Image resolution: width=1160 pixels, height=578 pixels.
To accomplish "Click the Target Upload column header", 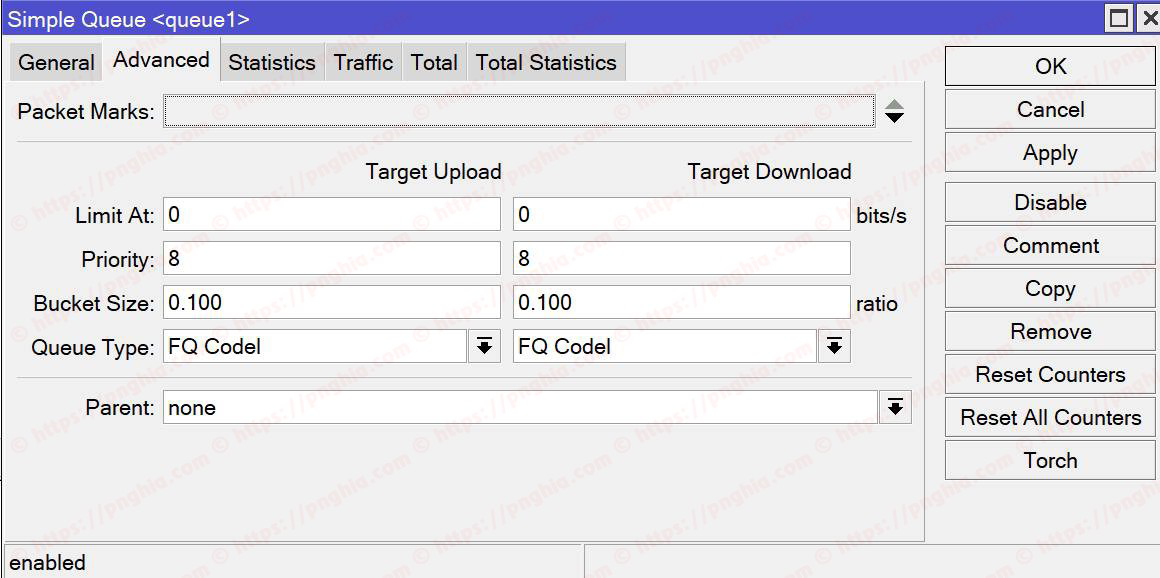I will (x=434, y=172).
